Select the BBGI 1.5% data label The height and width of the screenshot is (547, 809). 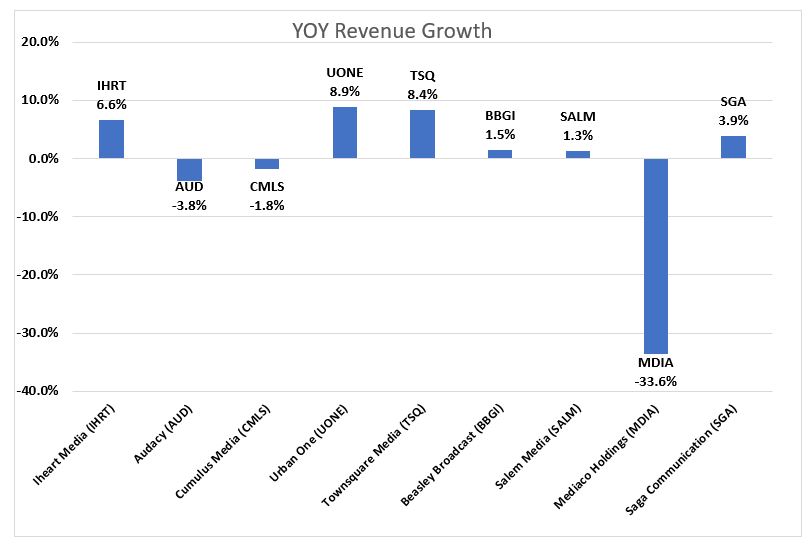pyautogui.click(x=500, y=125)
